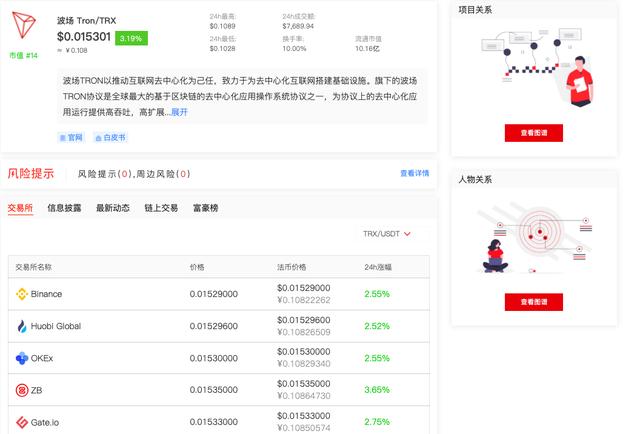Viewport: 640px width, 434px height.
Task: Click the Huobi Global exchange name
Action: point(56,326)
